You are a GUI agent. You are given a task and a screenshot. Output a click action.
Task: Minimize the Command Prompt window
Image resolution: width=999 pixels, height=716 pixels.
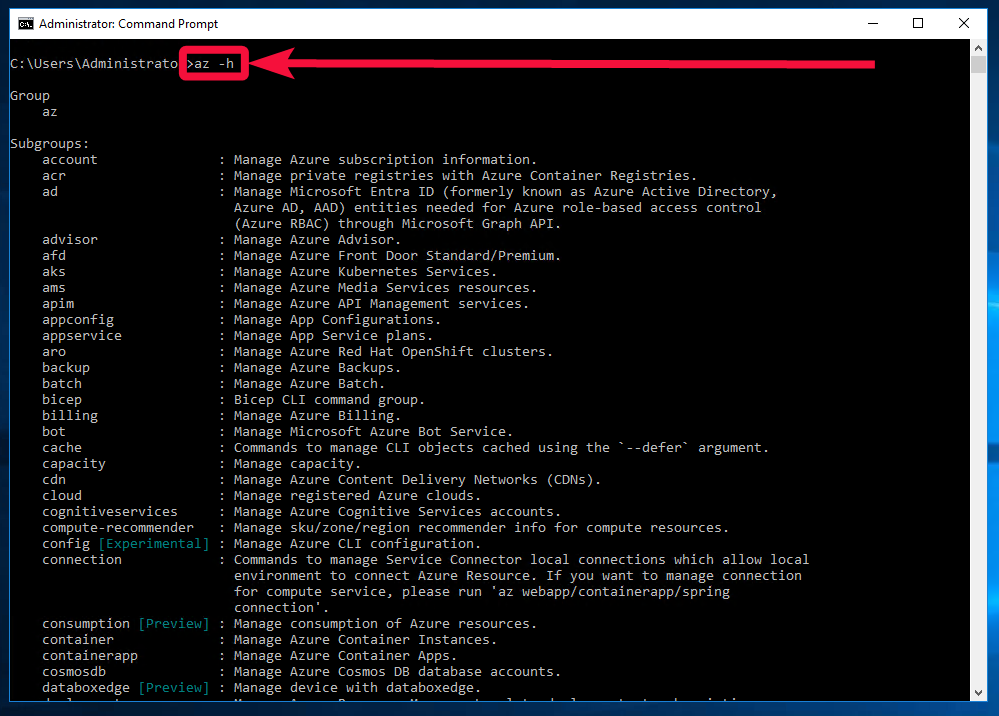coord(873,24)
